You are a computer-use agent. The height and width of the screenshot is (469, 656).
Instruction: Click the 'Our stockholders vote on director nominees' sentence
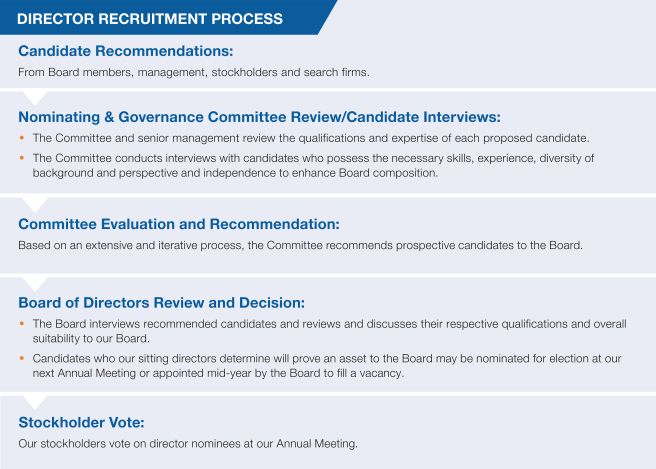(x=188, y=443)
